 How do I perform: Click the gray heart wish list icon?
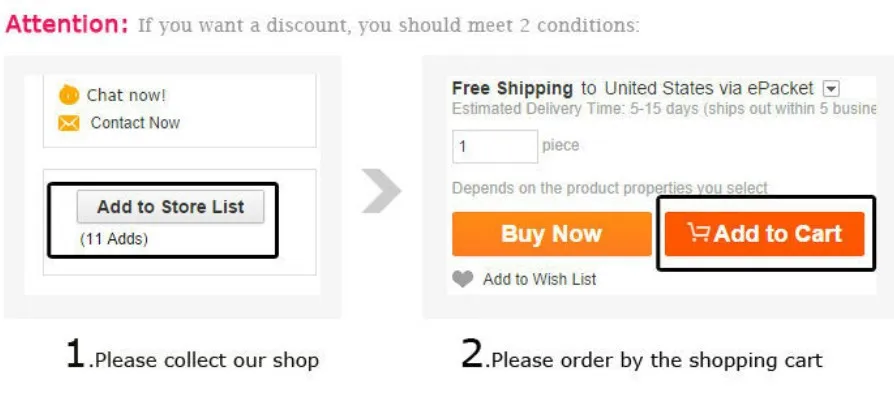click(462, 279)
